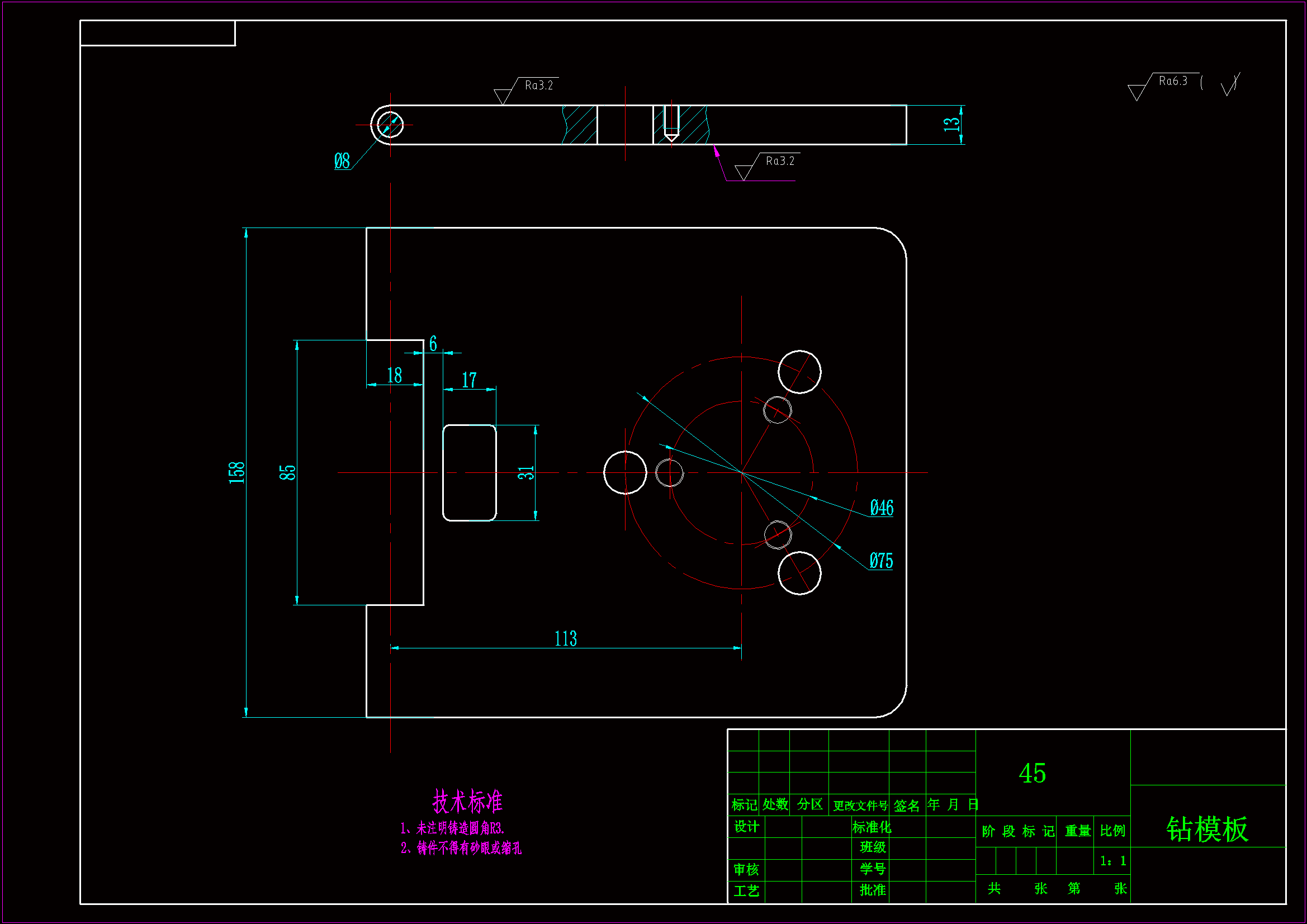Select the top-left Ra3.2 roughness symbol
This screenshot has height=924, width=1307.
pos(538,86)
